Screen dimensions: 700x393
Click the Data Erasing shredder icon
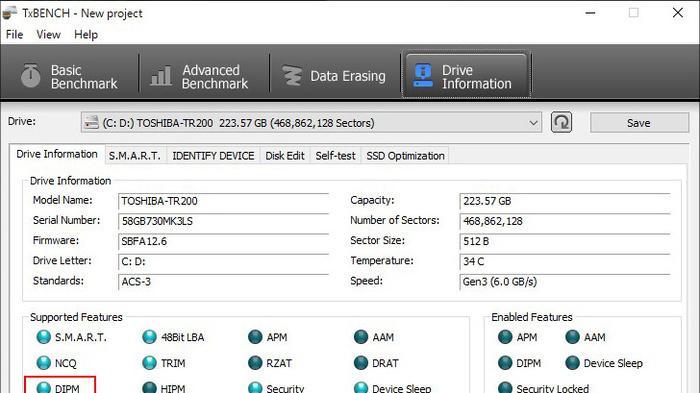[292, 76]
